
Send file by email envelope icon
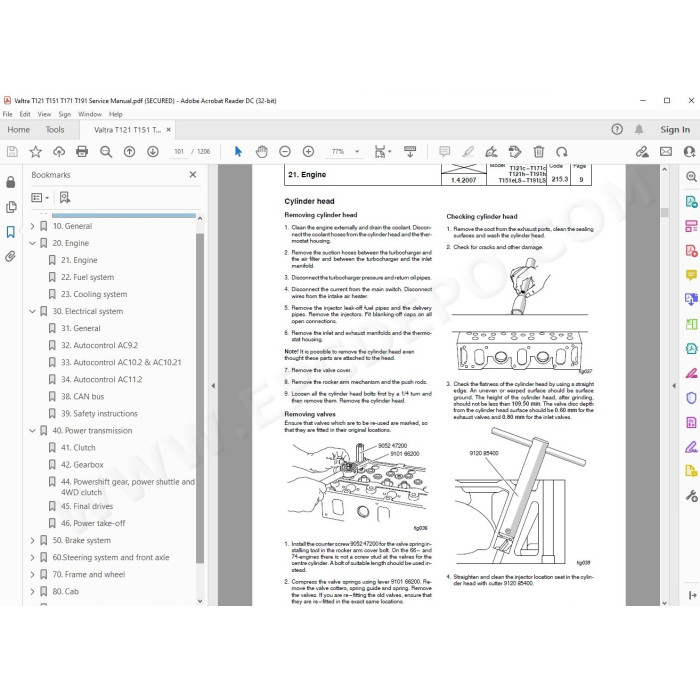click(x=666, y=152)
